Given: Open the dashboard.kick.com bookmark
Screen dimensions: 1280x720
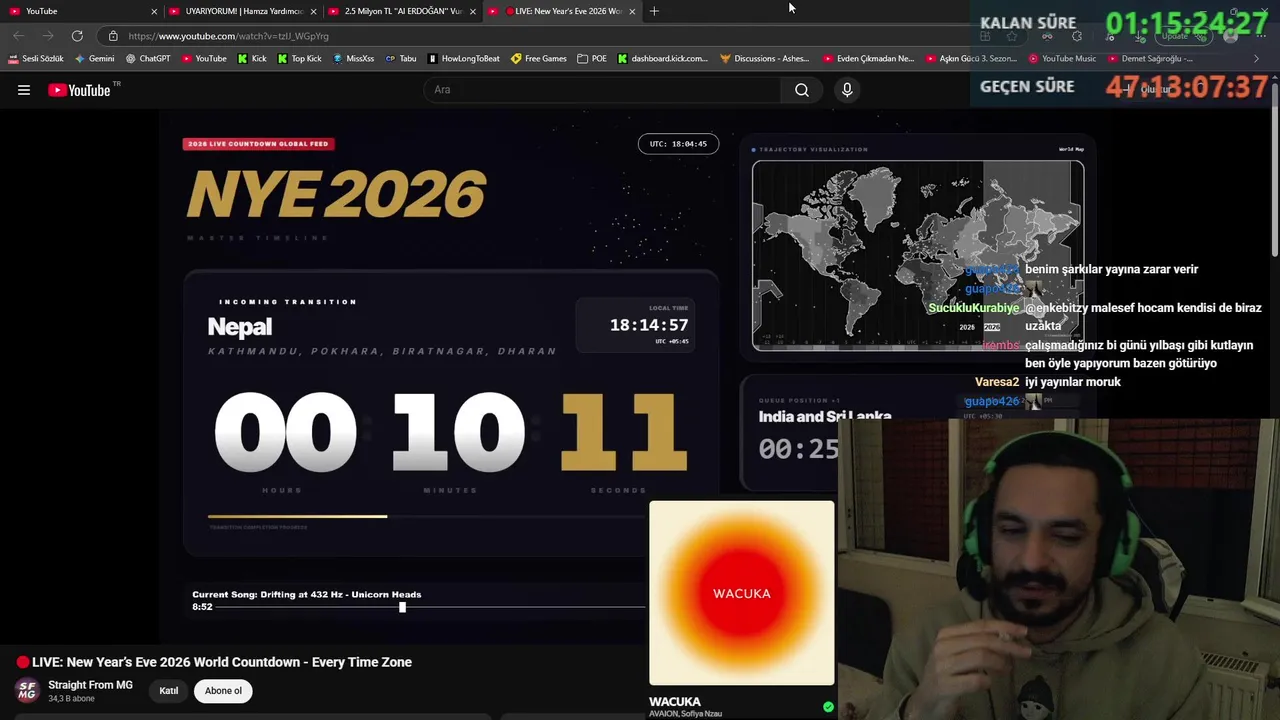Looking at the screenshot, I should pos(662,59).
